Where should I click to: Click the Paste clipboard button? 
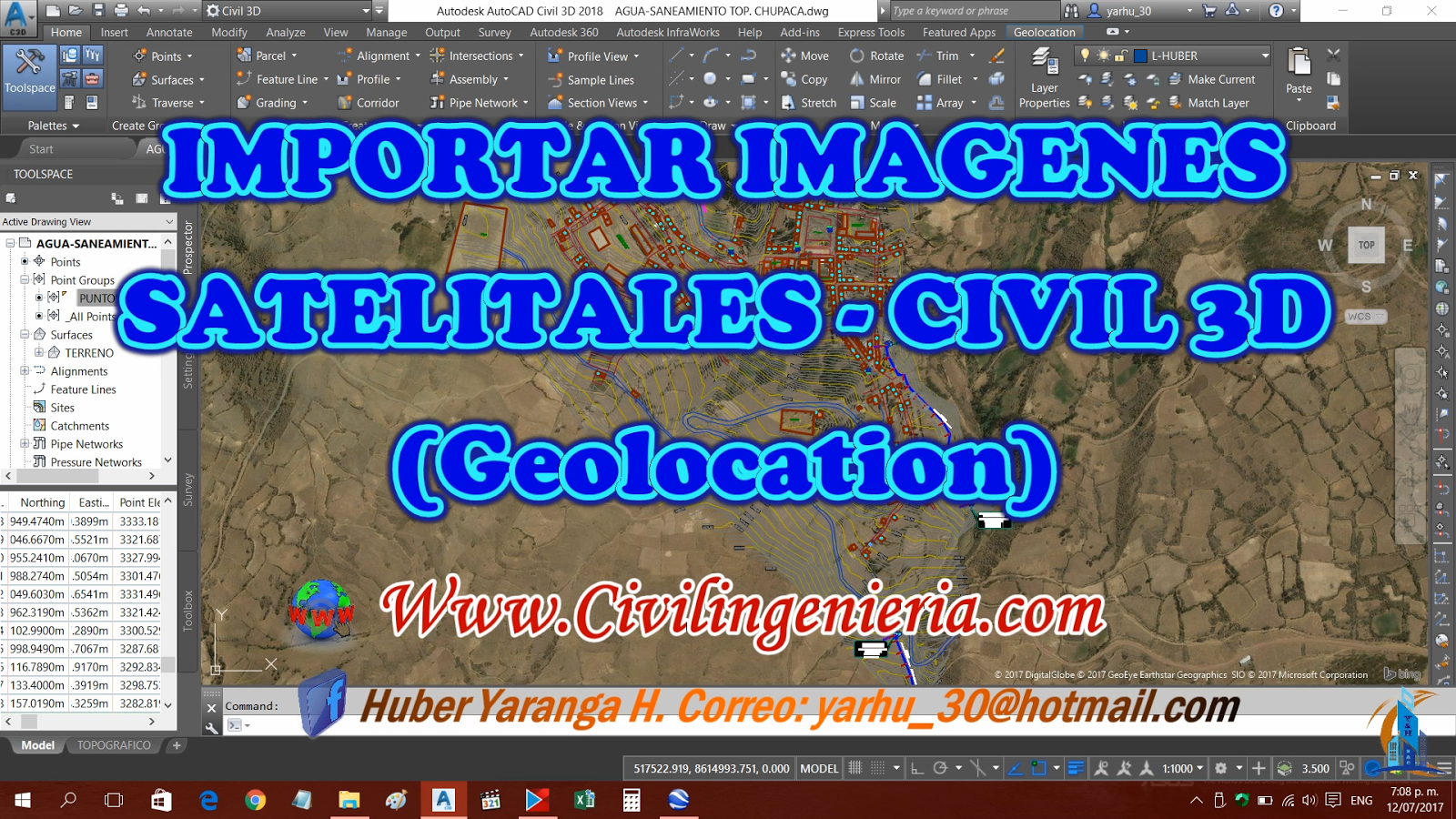tap(1299, 71)
